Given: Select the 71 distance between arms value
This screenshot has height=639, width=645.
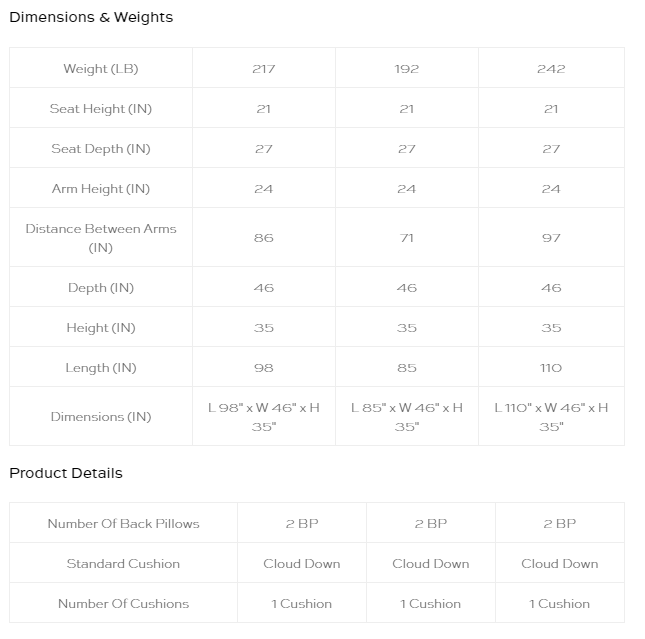Looking at the screenshot, I should point(406,238).
